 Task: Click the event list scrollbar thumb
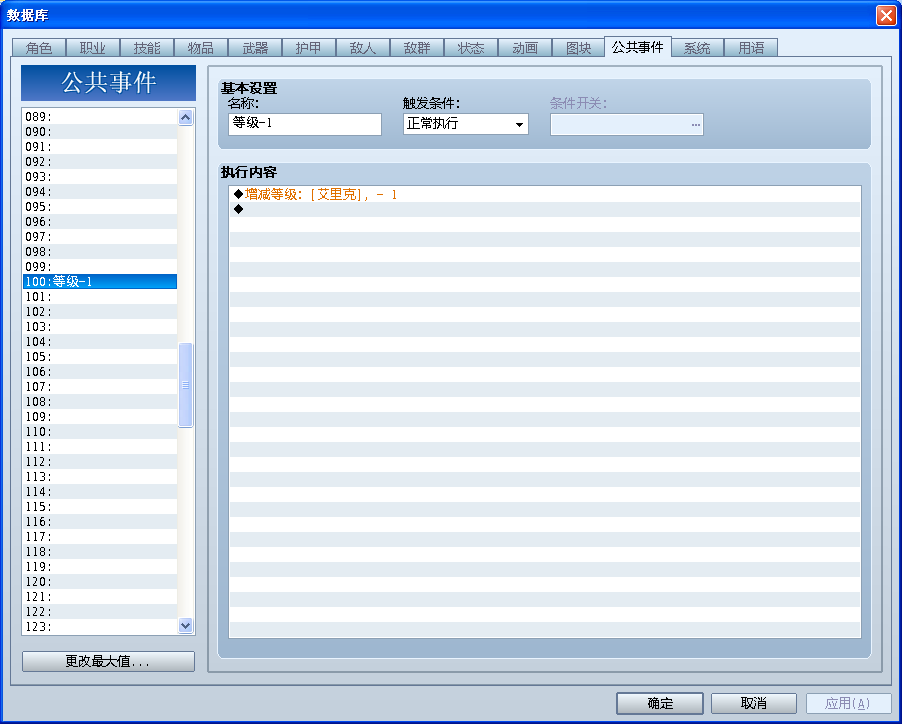click(185, 385)
